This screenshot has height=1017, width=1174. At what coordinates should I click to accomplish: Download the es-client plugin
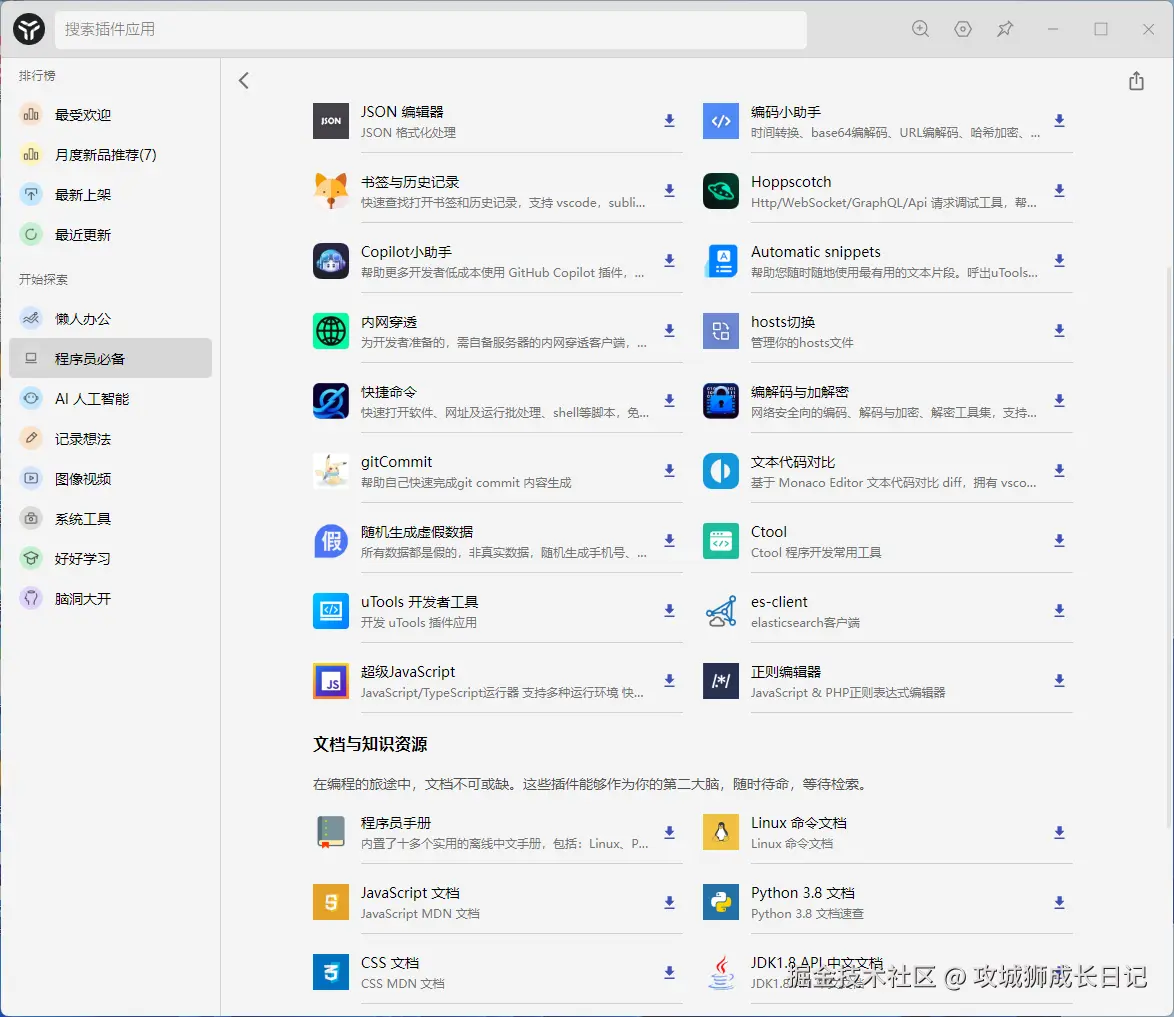coord(1059,610)
